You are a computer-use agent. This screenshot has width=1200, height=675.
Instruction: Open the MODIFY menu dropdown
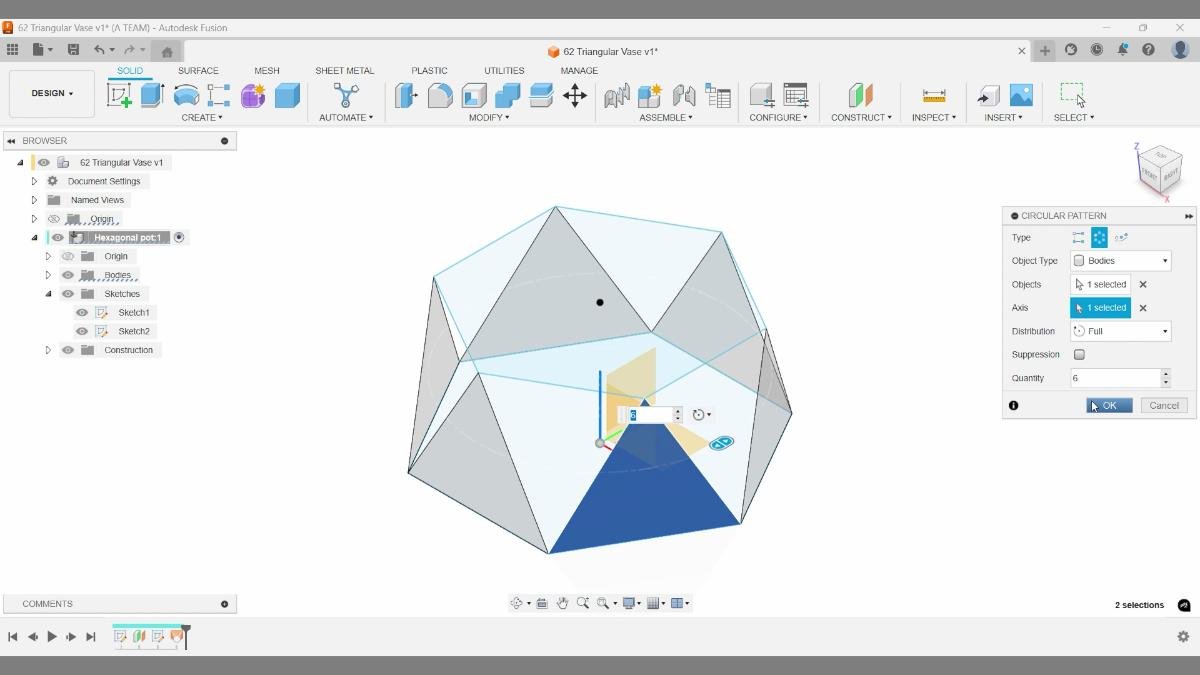[x=489, y=118]
